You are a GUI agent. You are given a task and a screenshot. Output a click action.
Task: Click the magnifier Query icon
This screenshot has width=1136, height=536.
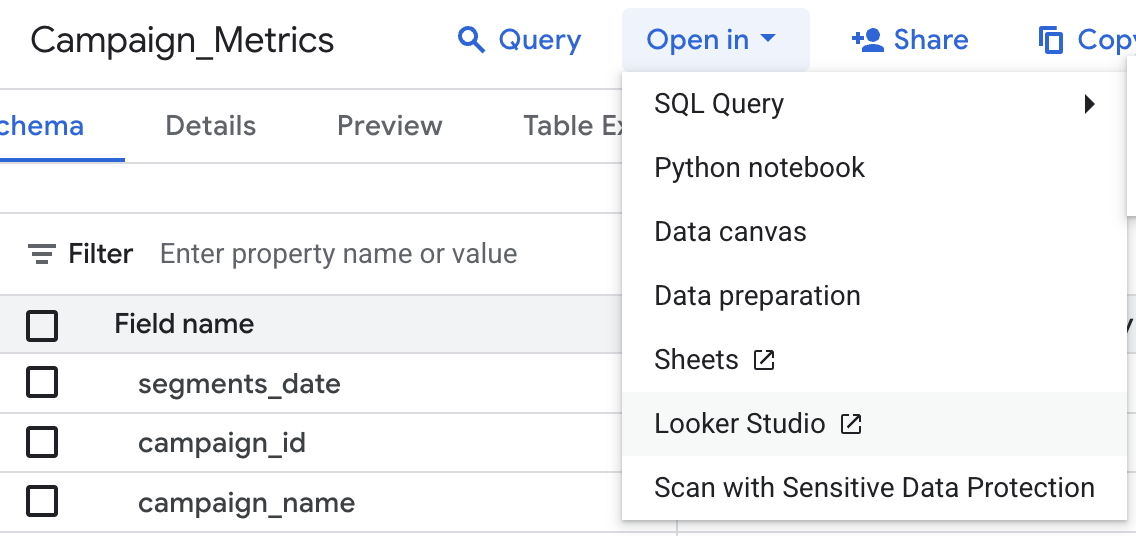470,40
